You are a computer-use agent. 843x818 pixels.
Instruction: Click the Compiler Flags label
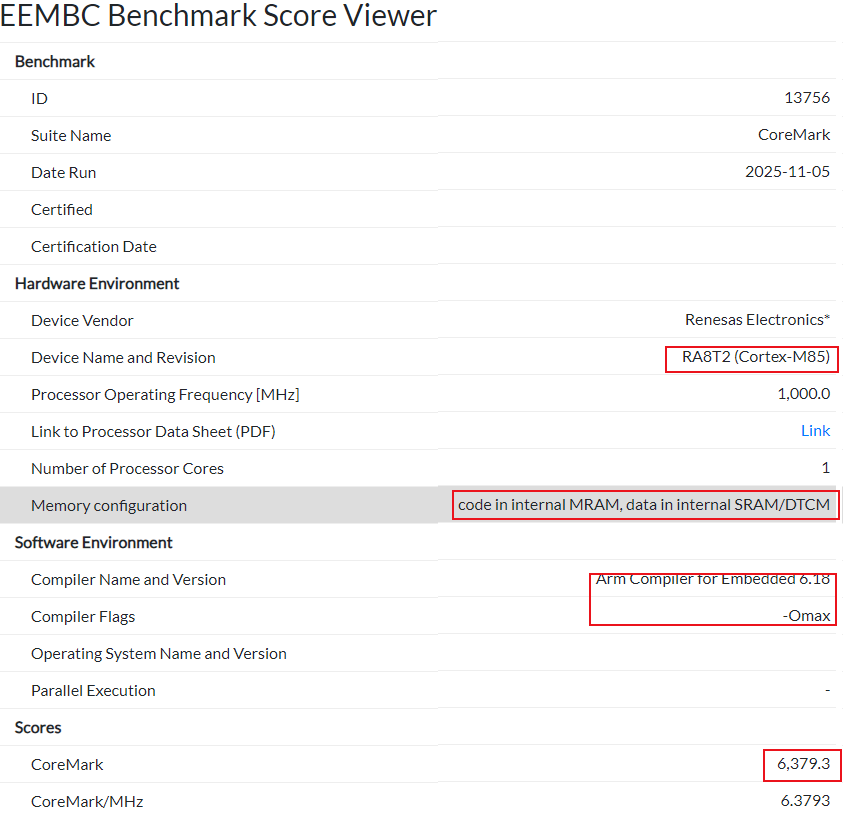coord(83,617)
